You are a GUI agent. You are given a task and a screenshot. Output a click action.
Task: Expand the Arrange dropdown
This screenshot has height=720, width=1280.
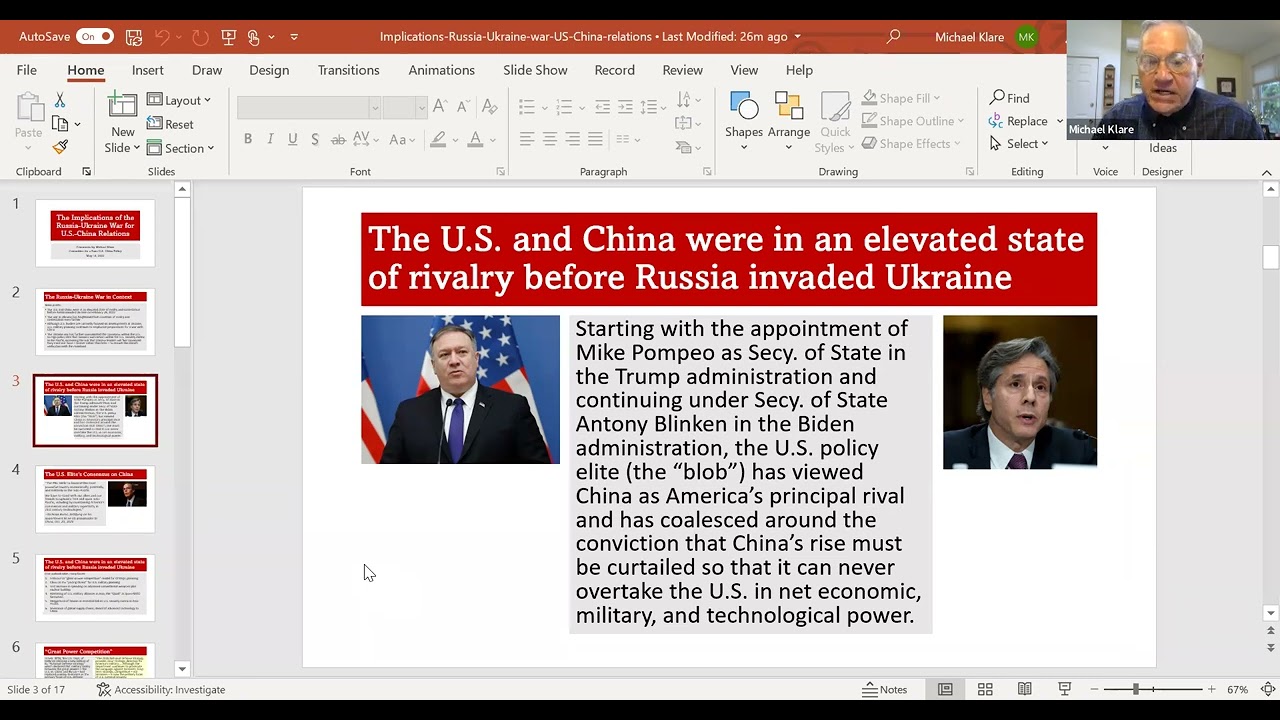pos(789,146)
